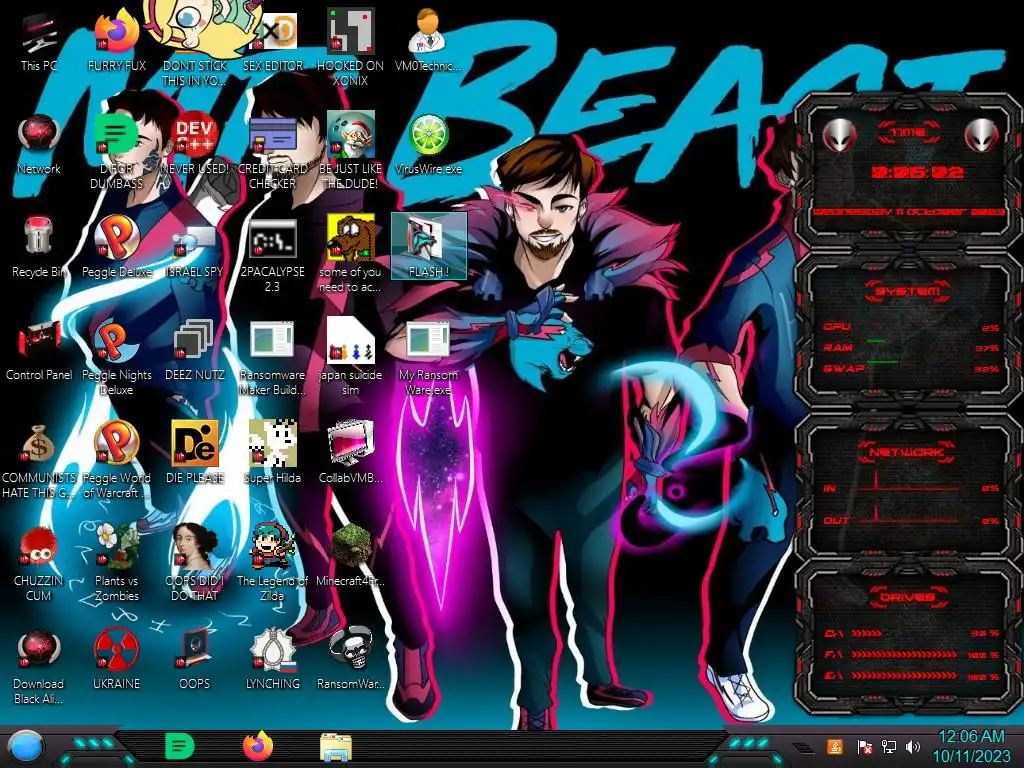This screenshot has height=768, width=1024.
Task: Open the Action Center flag tray icon
Action: point(865,746)
